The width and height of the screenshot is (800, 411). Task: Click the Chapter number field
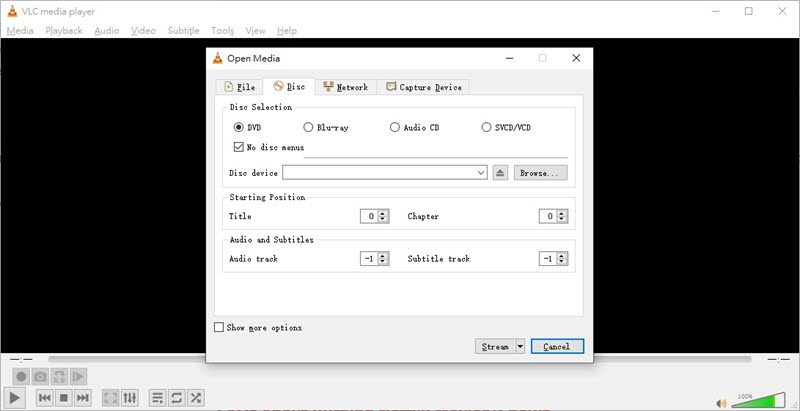[x=548, y=216]
